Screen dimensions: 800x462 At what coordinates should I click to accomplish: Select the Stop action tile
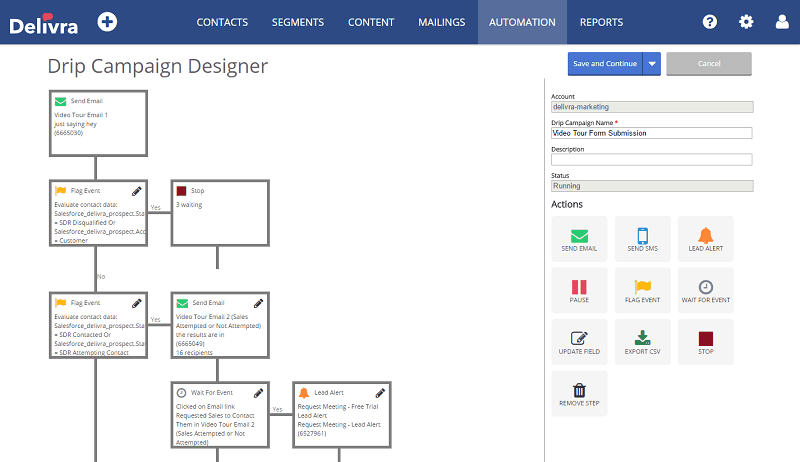coord(706,342)
